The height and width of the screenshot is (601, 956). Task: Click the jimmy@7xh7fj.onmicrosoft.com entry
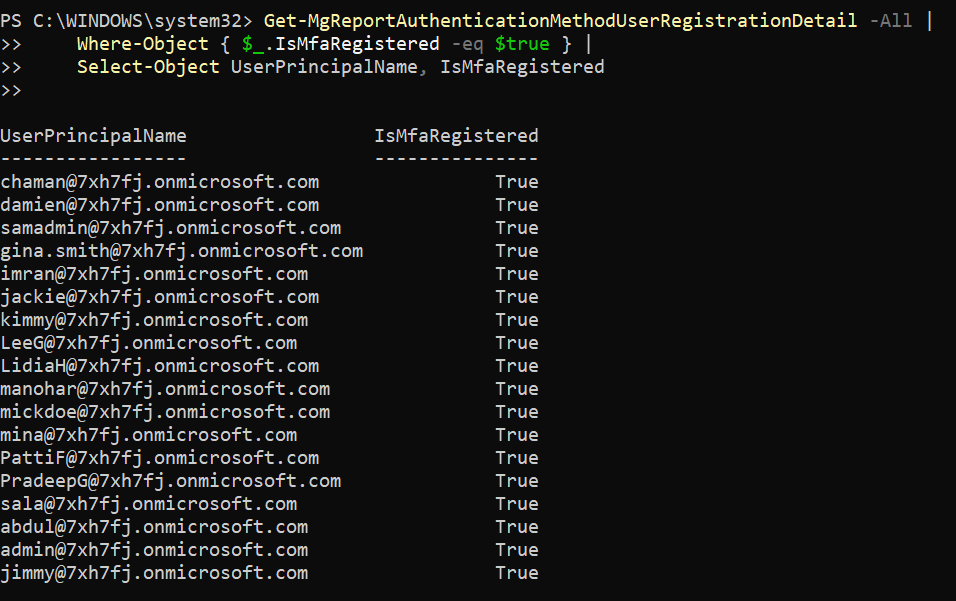click(x=154, y=573)
